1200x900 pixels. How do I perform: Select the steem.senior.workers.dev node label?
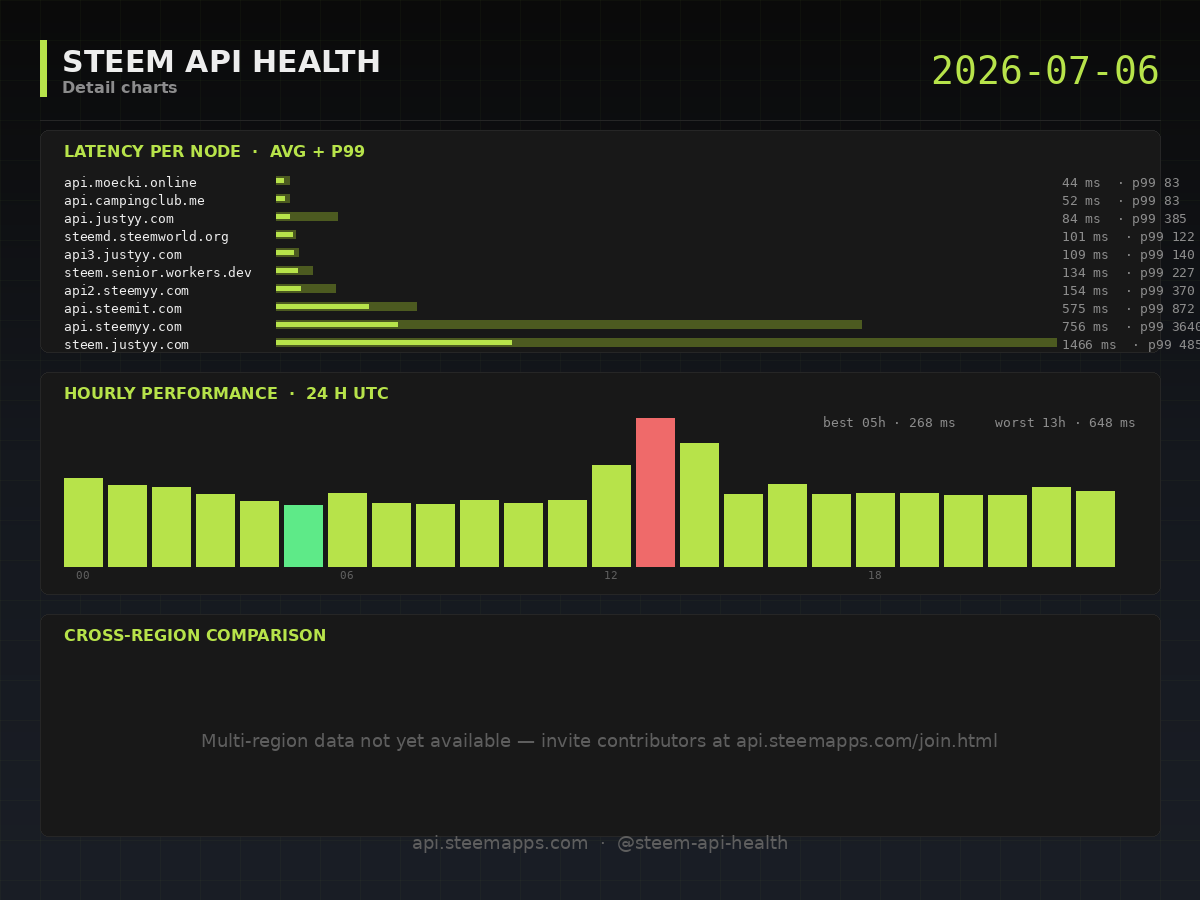coord(158,273)
